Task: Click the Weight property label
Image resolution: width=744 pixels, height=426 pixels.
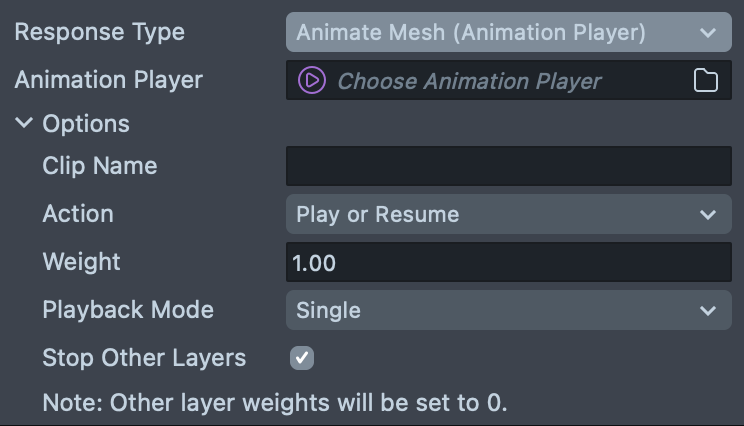Action: (x=81, y=262)
